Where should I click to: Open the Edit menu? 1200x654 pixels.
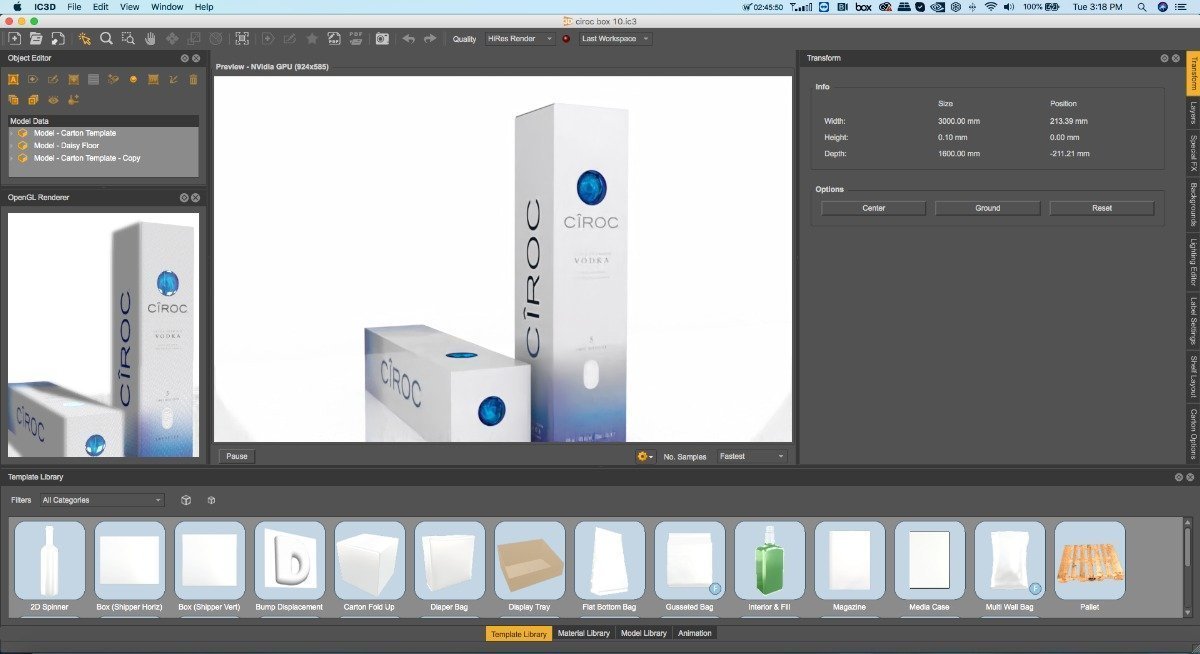[101, 7]
